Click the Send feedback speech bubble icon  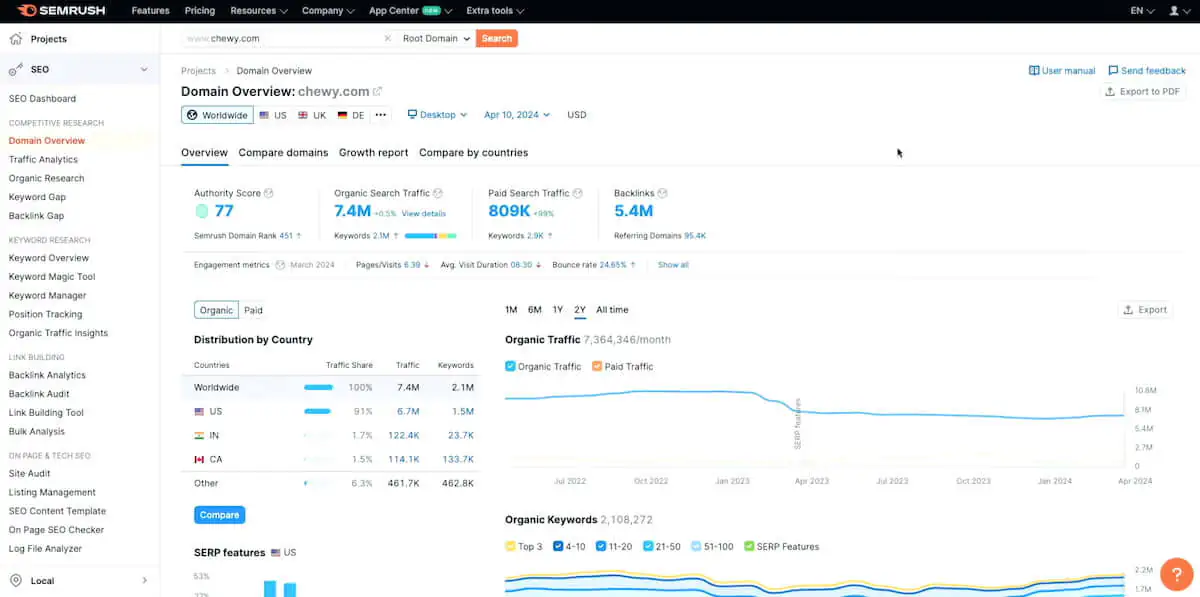(1112, 70)
